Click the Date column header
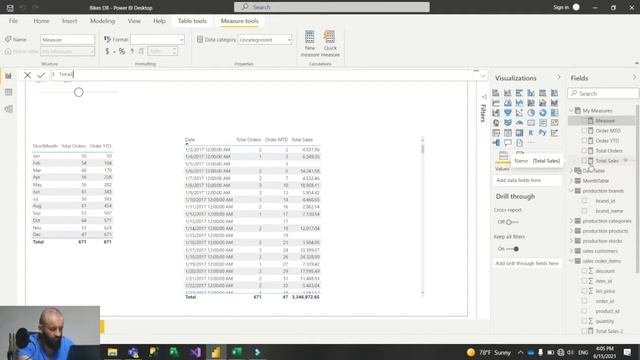The image size is (640, 360). 190,140
